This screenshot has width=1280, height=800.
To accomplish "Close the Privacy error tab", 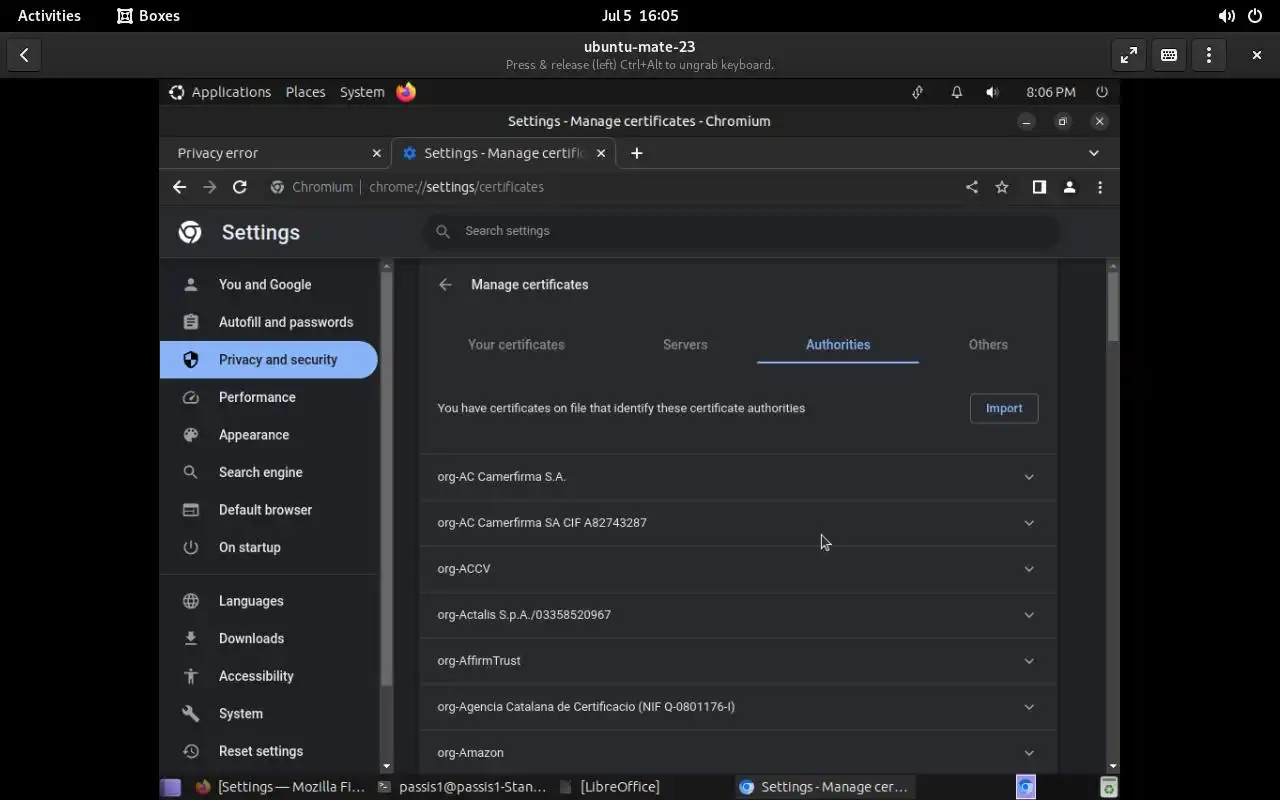I will pos(376,153).
